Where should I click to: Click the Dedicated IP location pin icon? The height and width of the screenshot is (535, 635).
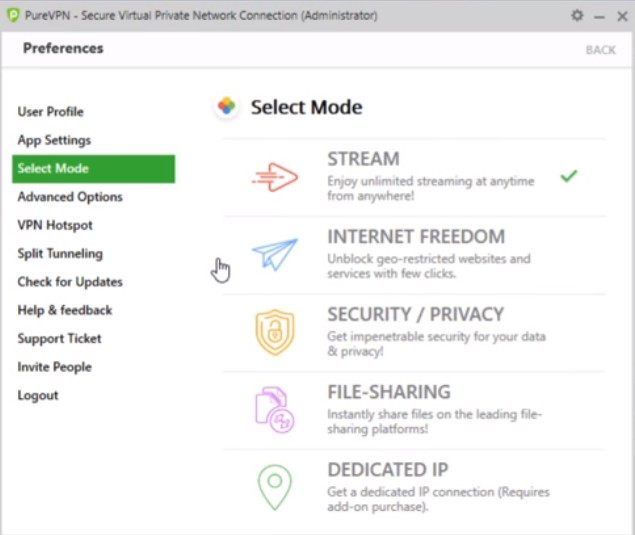click(x=275, y=487)
